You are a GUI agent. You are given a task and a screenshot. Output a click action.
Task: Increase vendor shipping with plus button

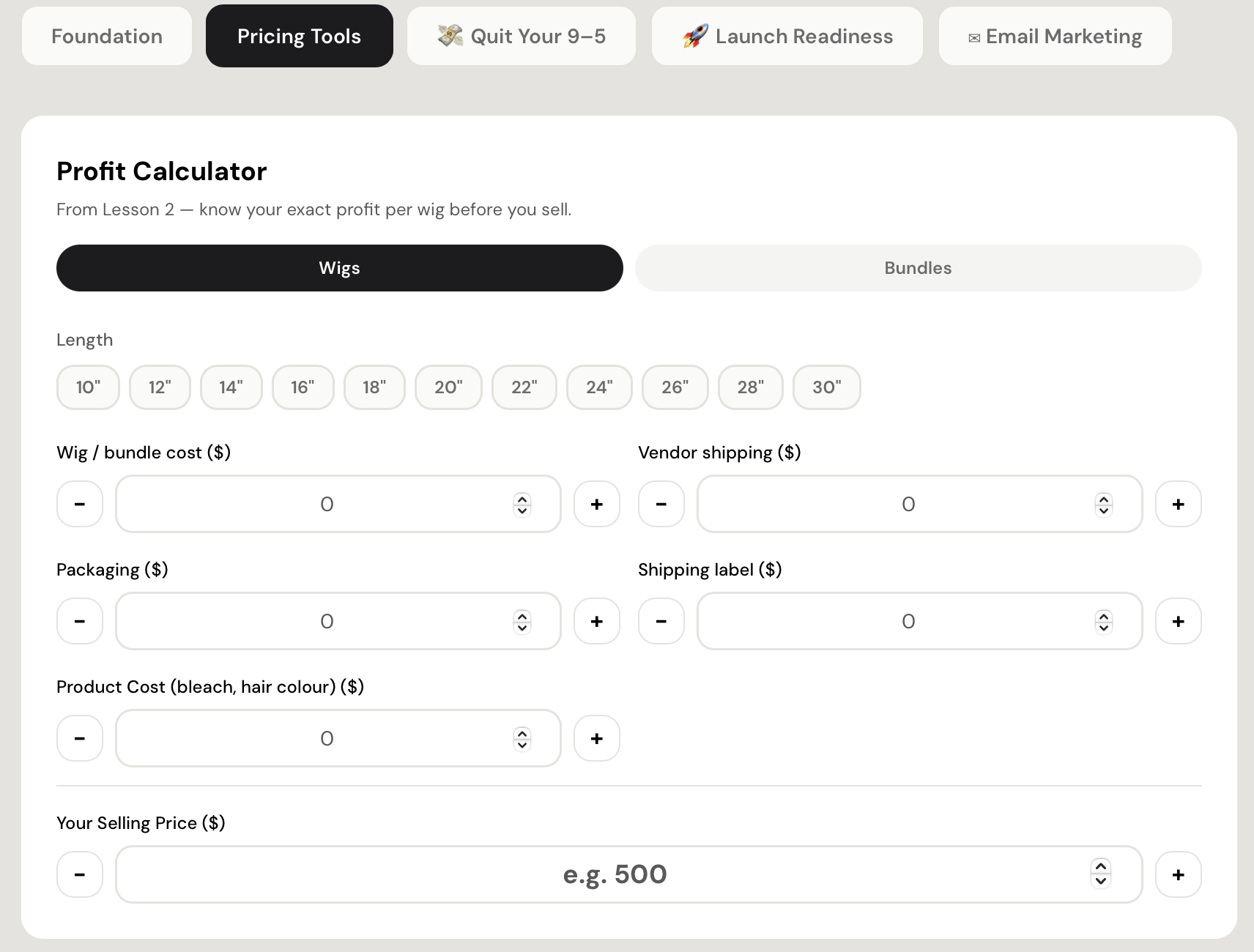pos(1179,504)
